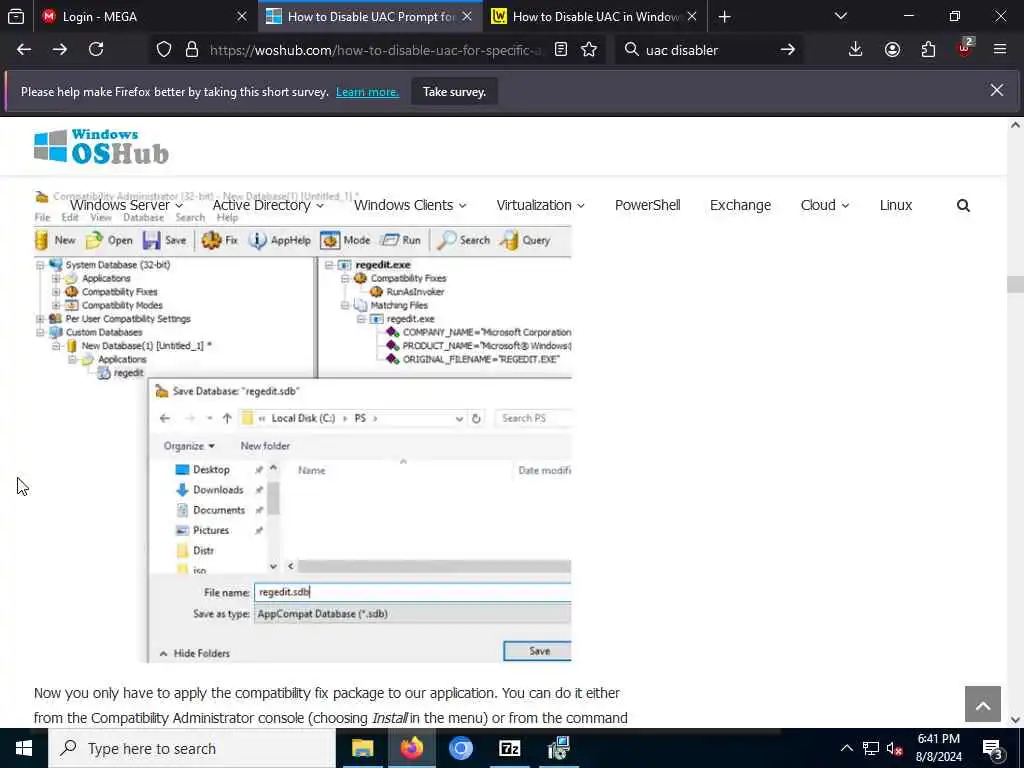Open File Explorer from taskbar

[362, 748]
